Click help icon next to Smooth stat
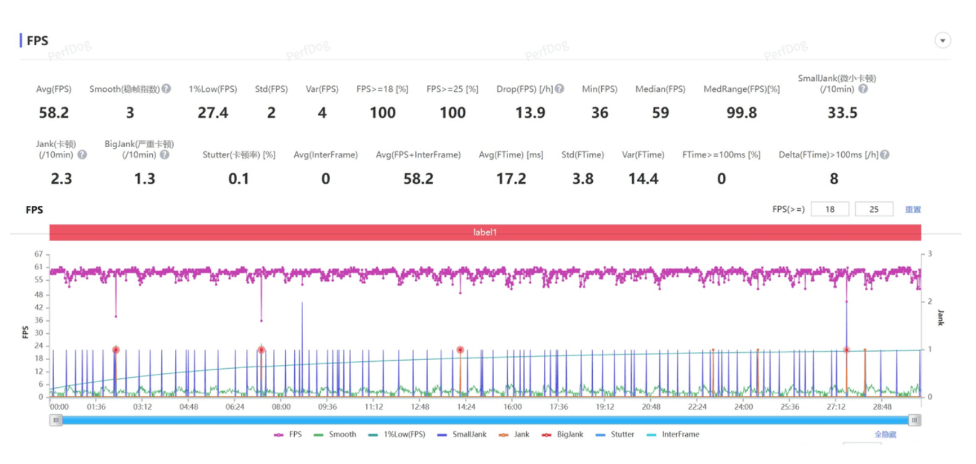The image size is (976, 464). pyautogui.click(x=166, y=89)
